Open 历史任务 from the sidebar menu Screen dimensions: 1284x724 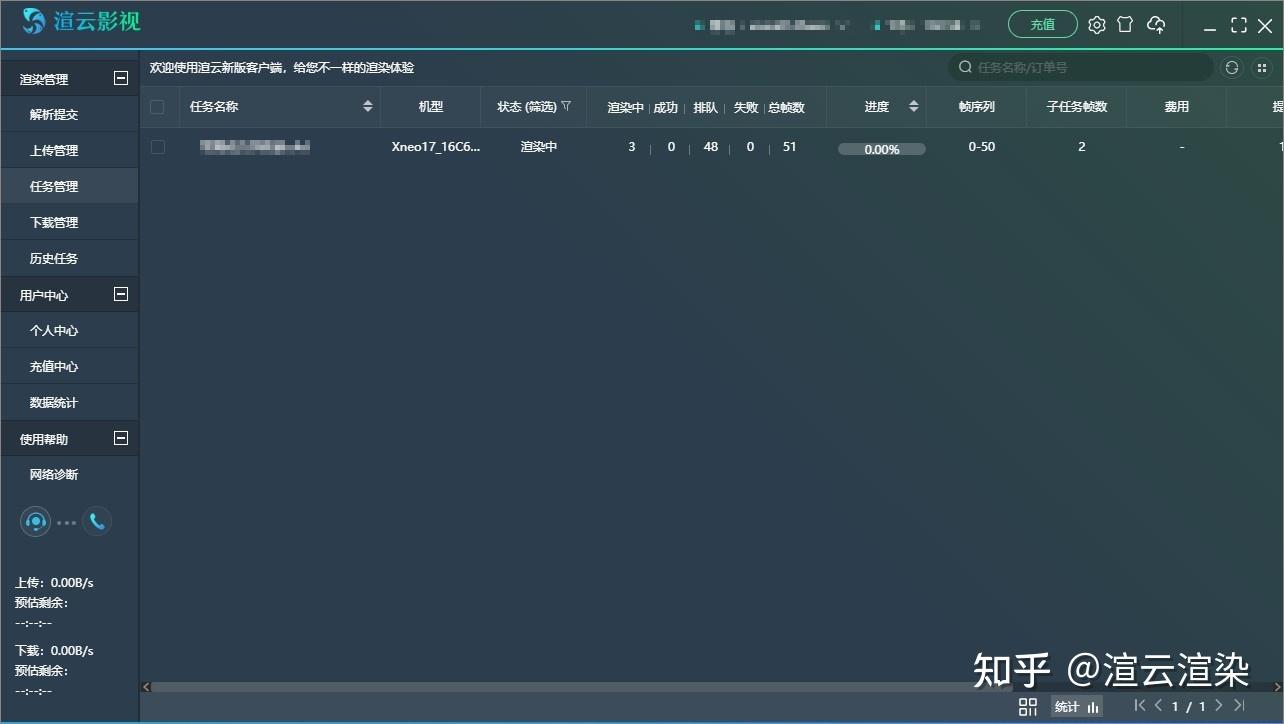[55, 257]
